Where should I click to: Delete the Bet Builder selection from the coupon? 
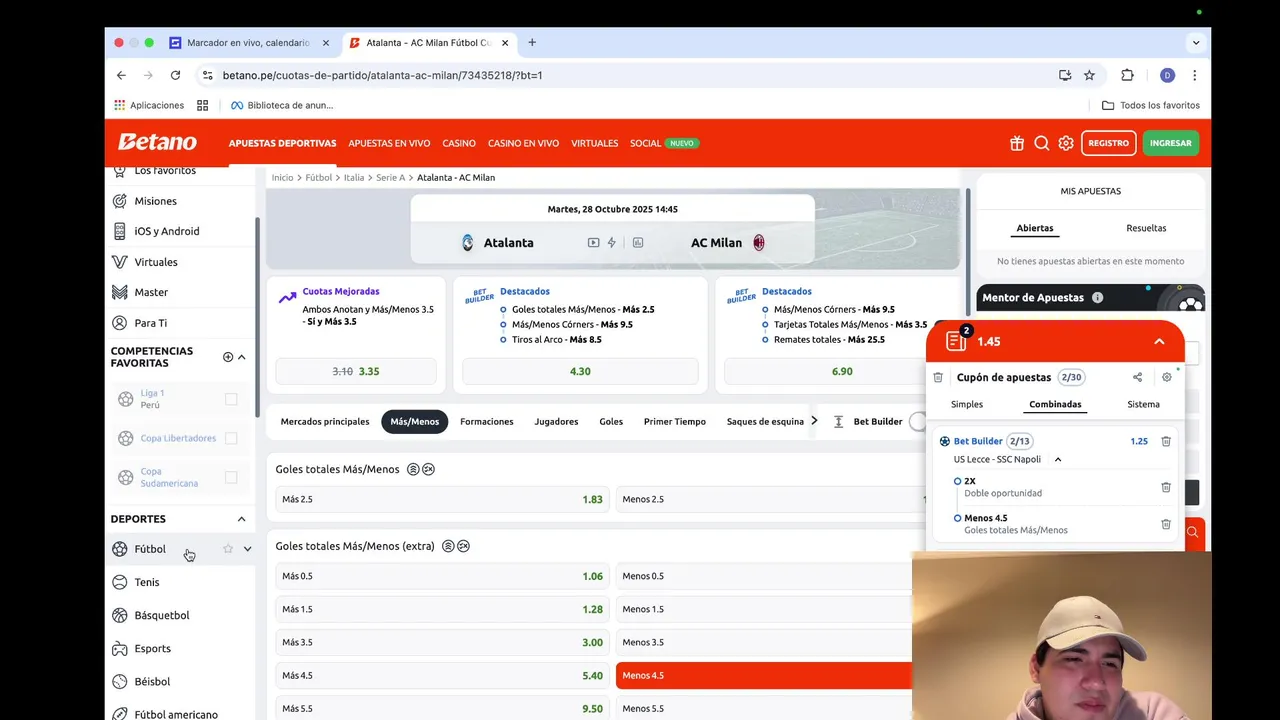(1166, 441)
